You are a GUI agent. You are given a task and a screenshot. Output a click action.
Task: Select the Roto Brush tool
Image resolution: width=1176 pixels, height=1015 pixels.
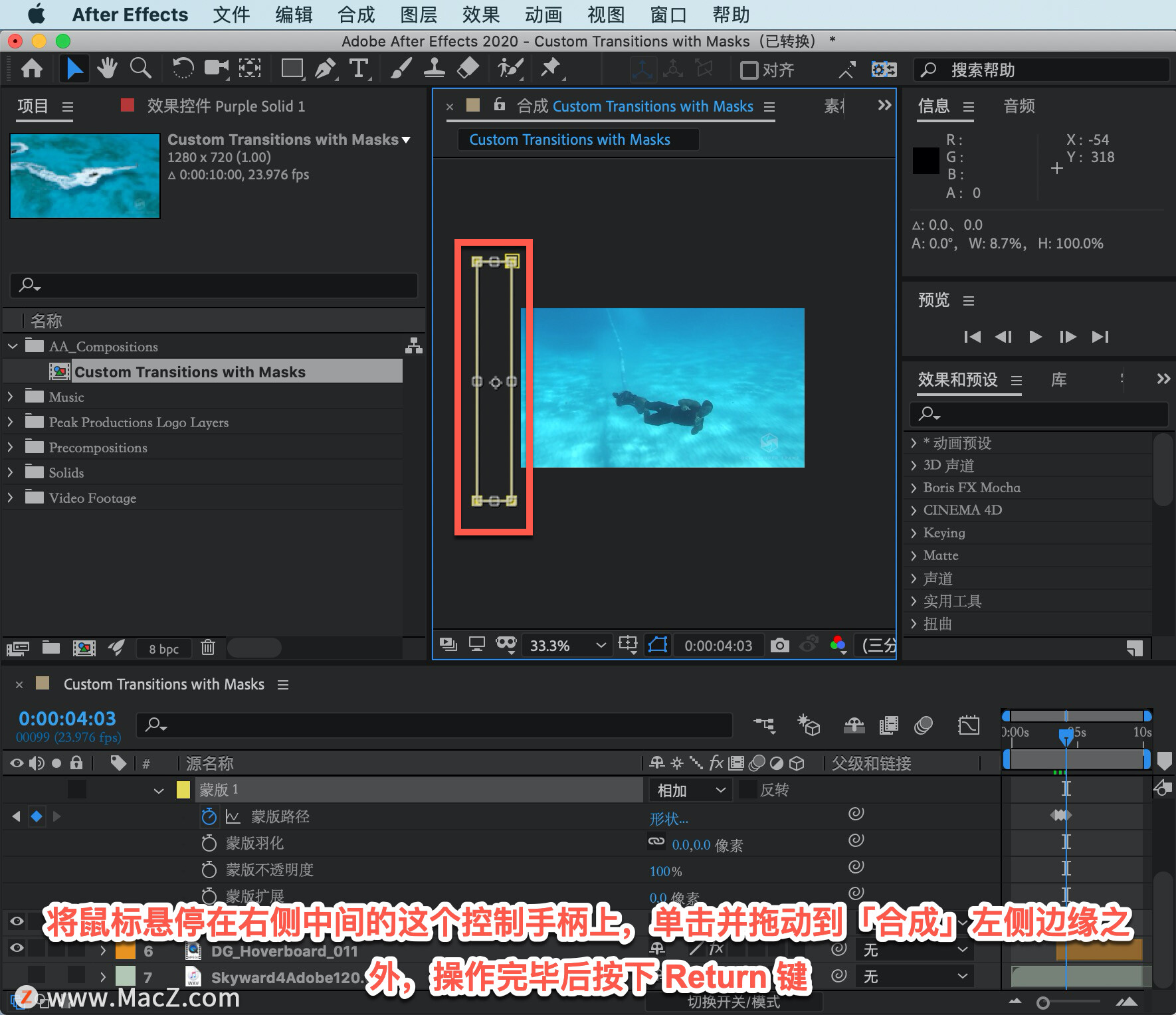pyautogui.click(x=510, y=68)
